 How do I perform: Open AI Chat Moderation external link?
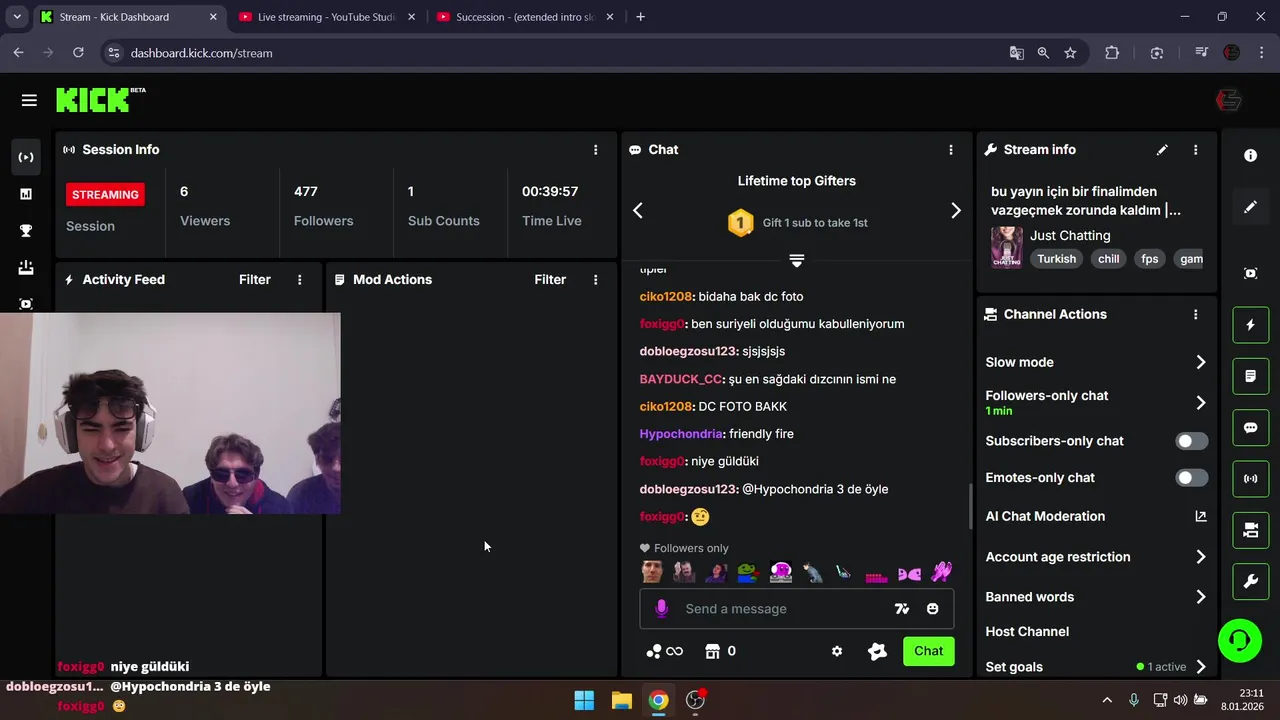[x=1201, y=516]
